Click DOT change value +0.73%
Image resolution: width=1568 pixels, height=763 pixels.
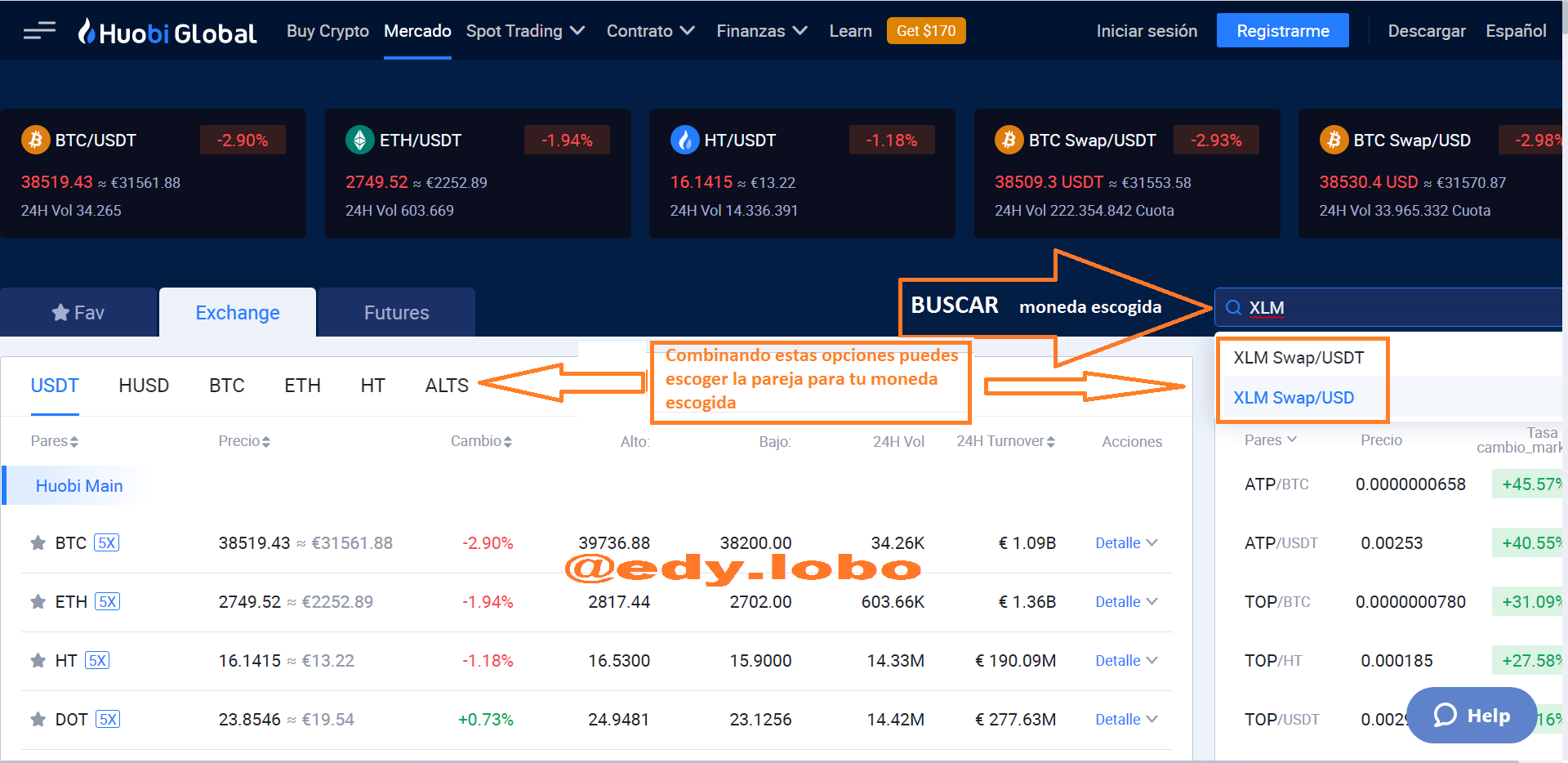pos(485,720)
